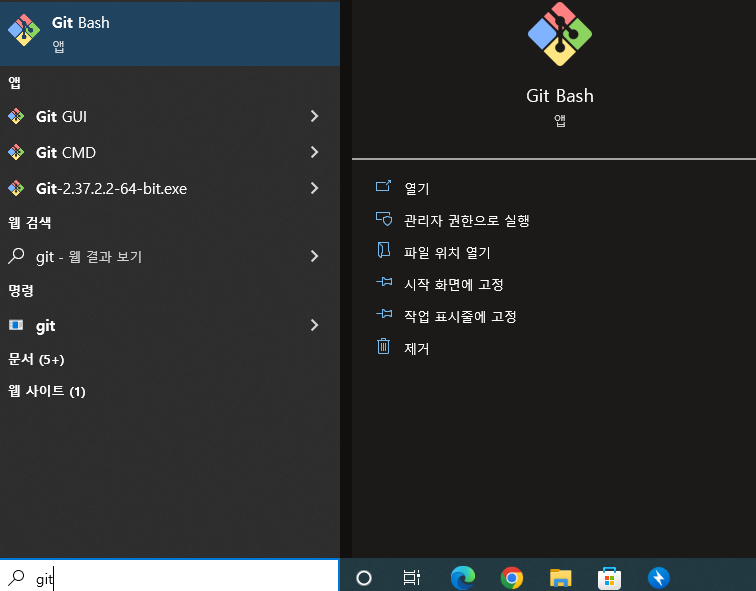The width and height of the screenshot is (756, 591).
Task: Choose 파일 위치 열기
Action: point(447,253)
